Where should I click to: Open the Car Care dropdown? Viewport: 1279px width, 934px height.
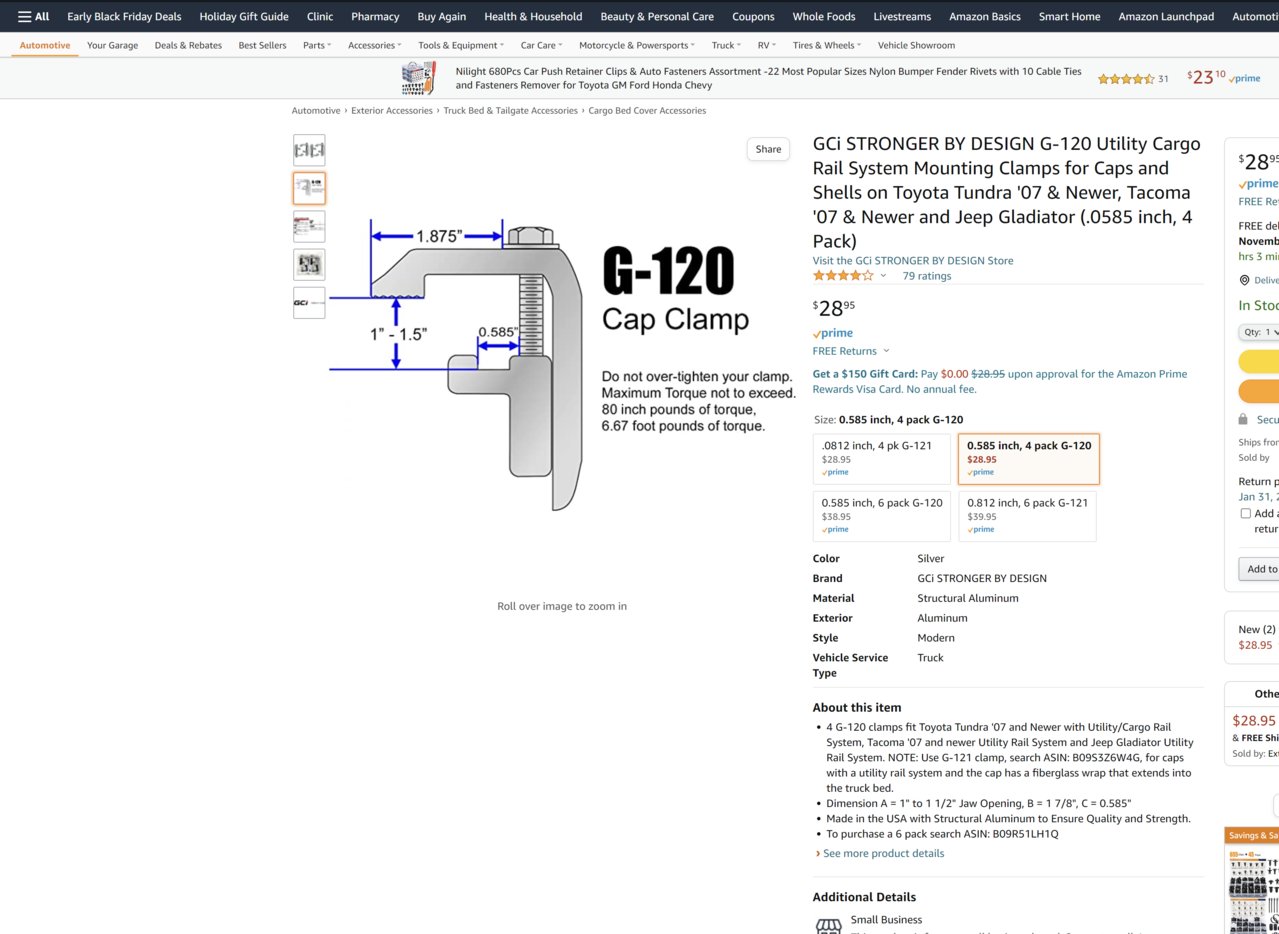(x=541, y=45)
